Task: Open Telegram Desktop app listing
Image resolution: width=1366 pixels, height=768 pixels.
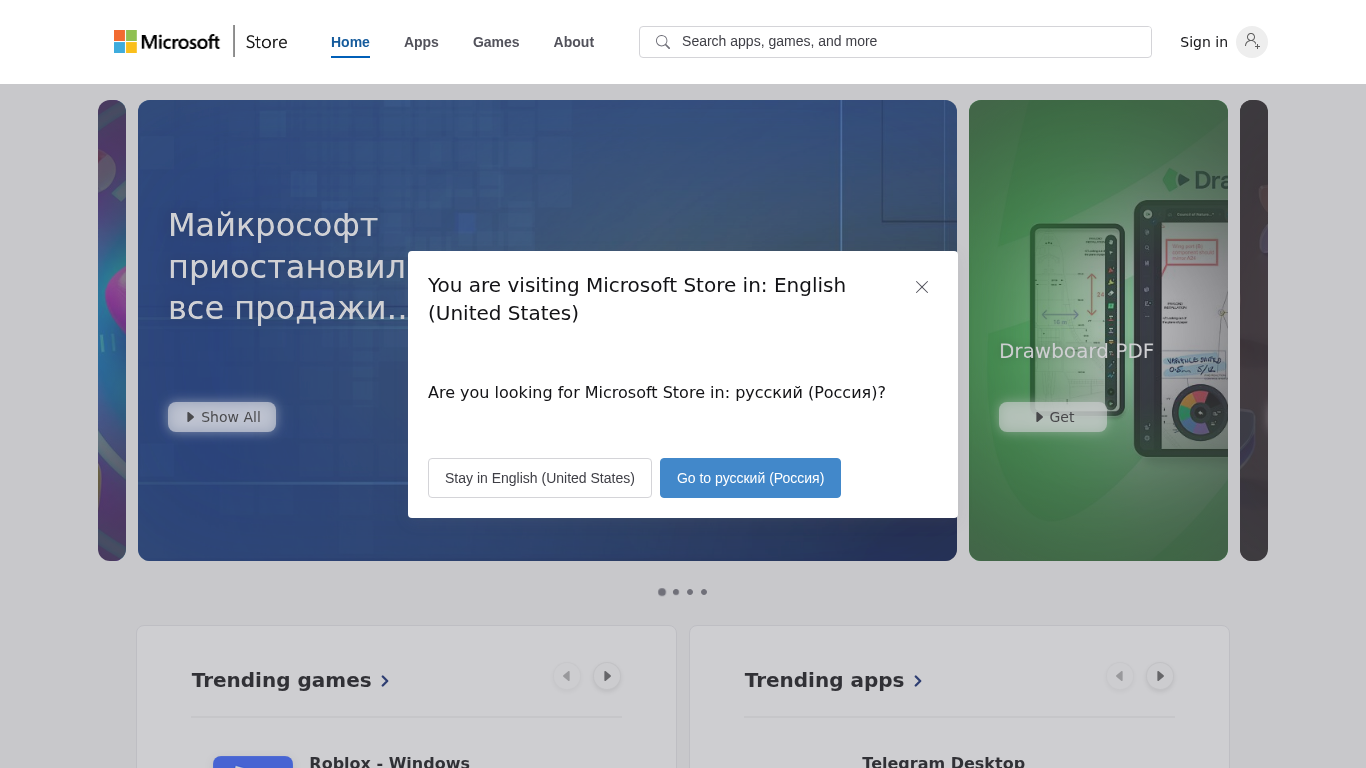Action: (x=943, y=762)
